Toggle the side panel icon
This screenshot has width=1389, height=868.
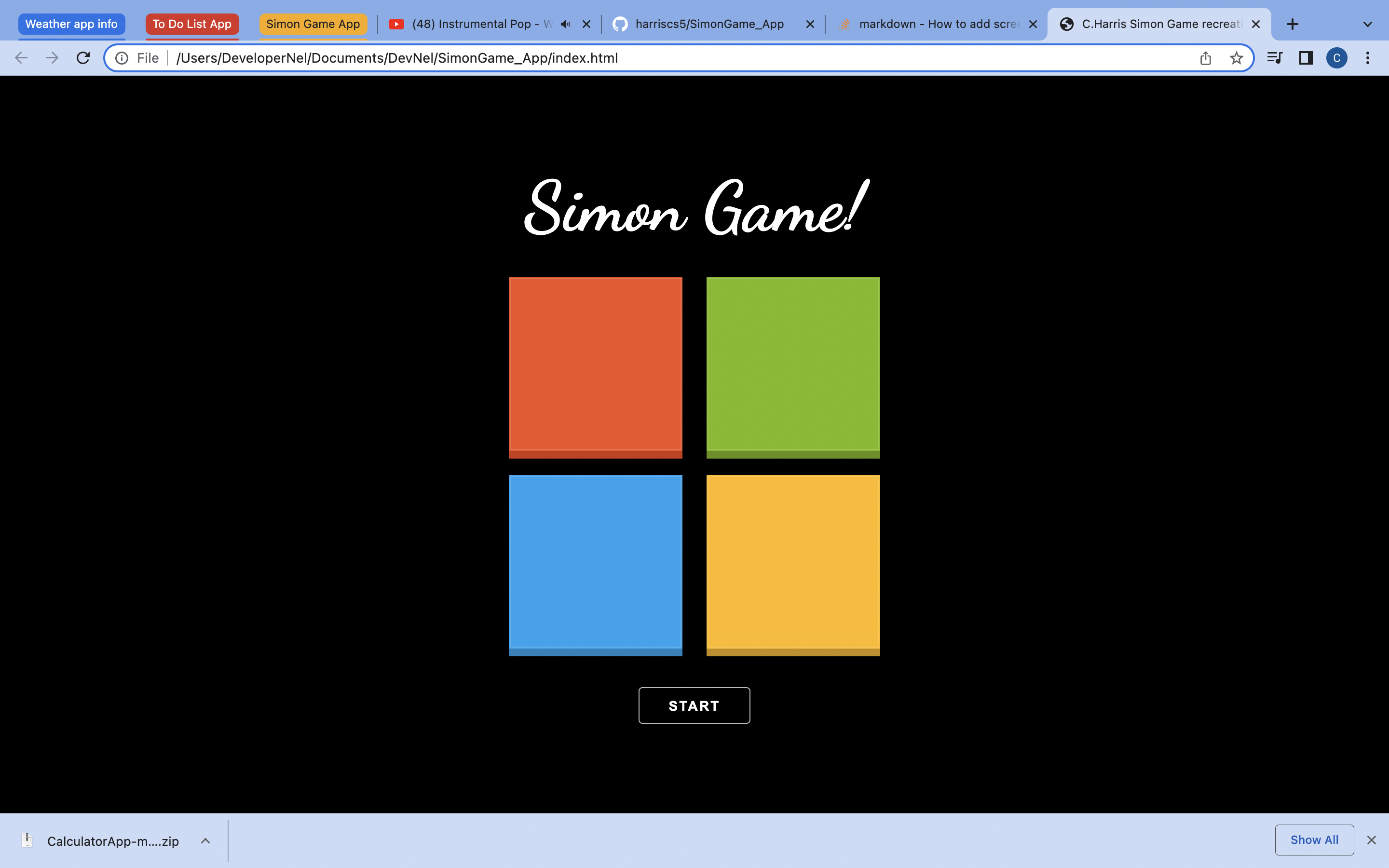(1306, 58)
